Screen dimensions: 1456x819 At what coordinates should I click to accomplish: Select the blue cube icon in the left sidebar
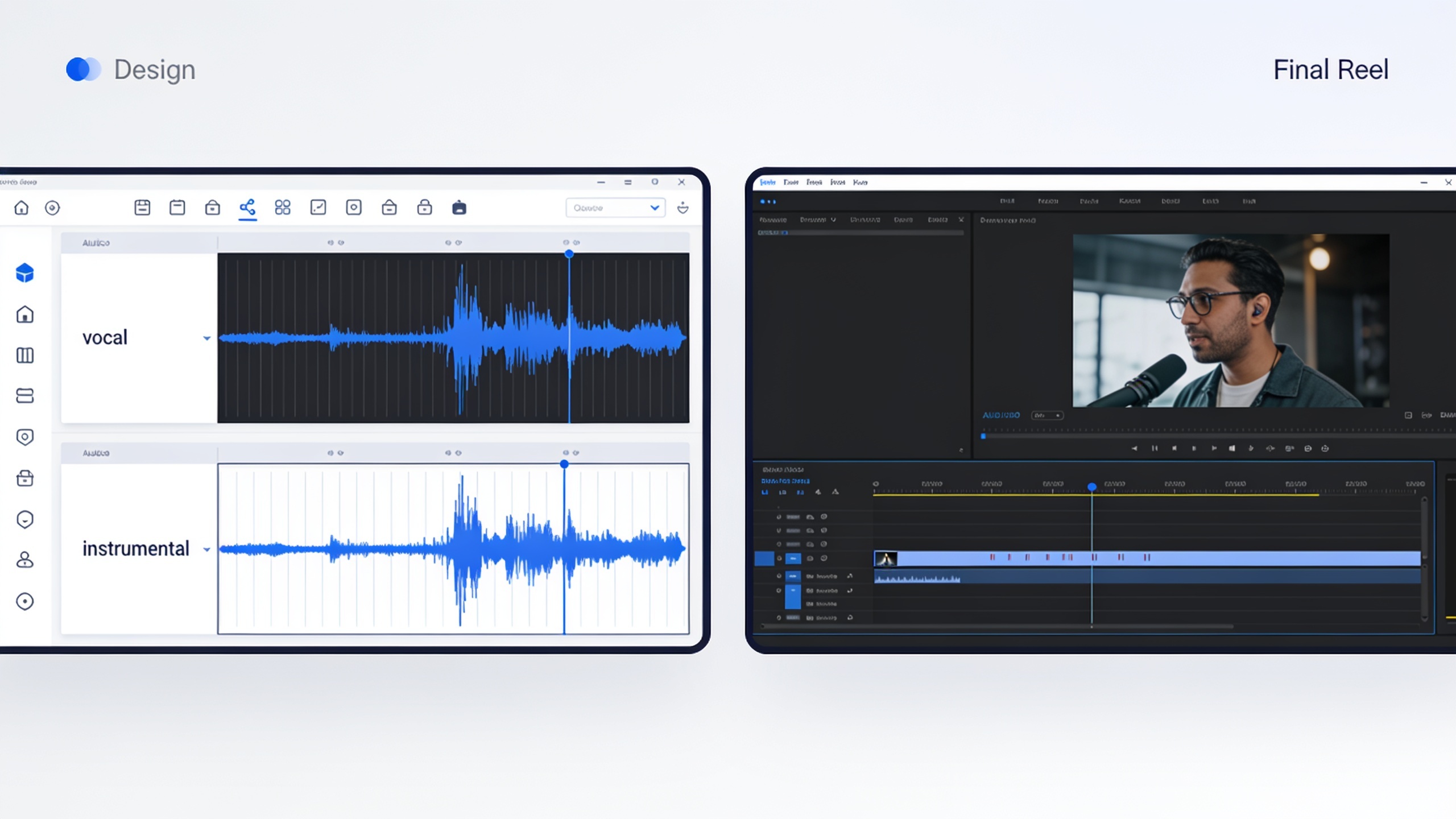click(25, 273)
